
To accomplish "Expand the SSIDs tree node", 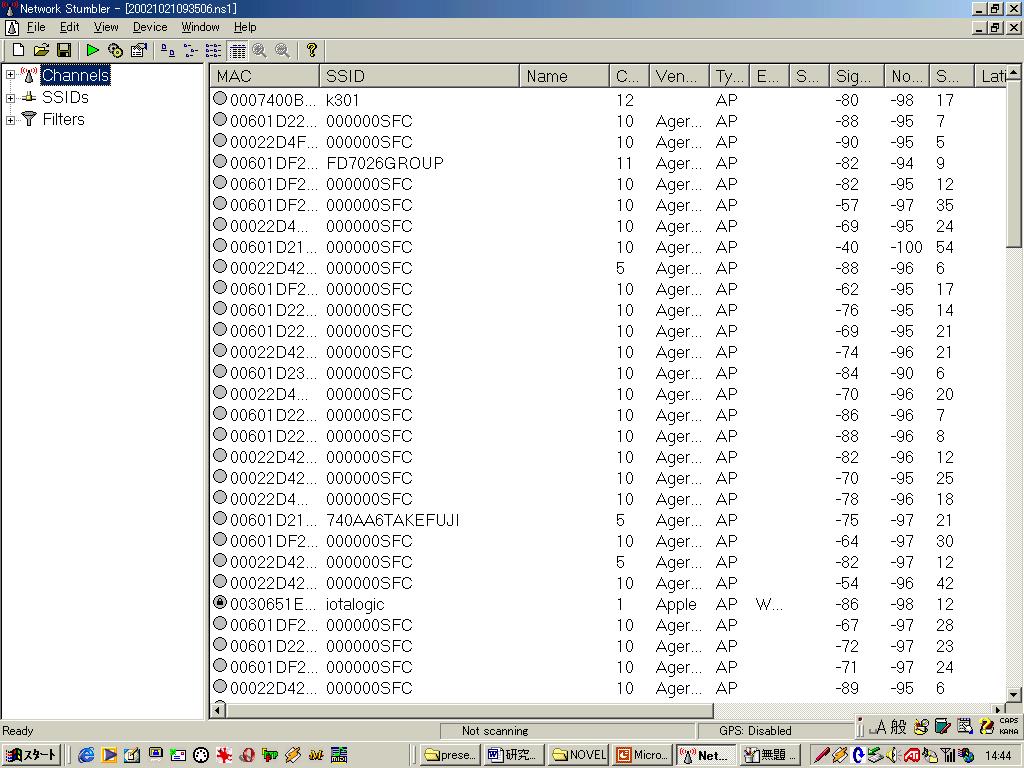I will pyautogui.click(x=10, y=98).
